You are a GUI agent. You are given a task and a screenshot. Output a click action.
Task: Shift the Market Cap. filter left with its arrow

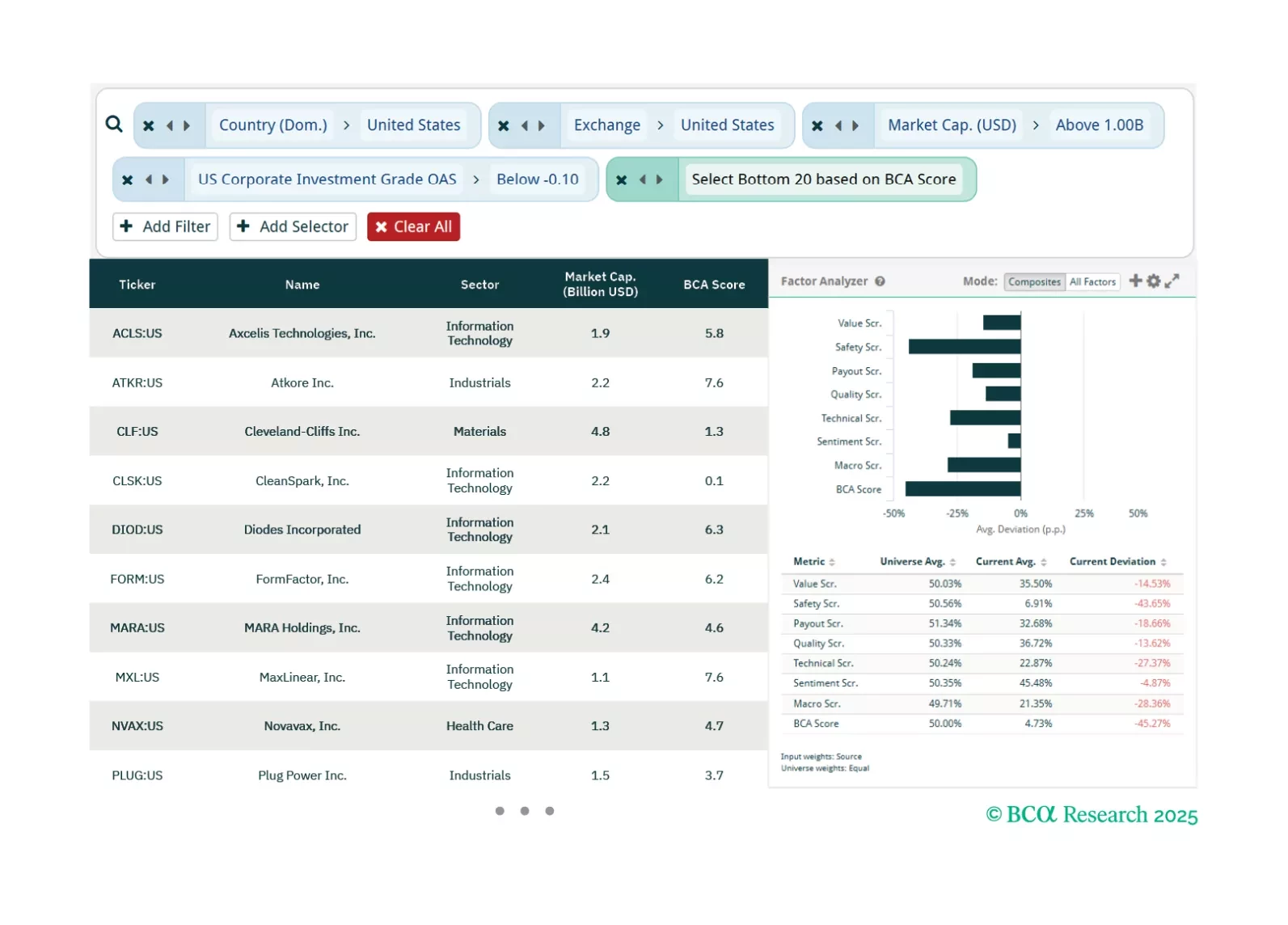tap(838, 126)
